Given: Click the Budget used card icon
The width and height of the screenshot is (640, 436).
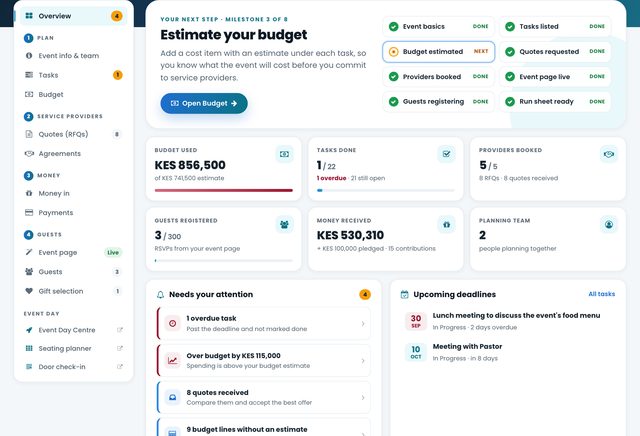Looking at the screenshot, I should point(284,154).
